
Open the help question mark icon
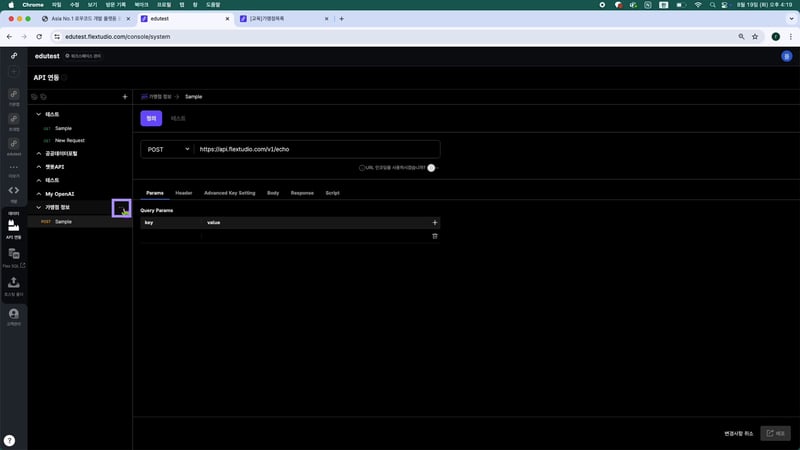(x=9, y=440)
